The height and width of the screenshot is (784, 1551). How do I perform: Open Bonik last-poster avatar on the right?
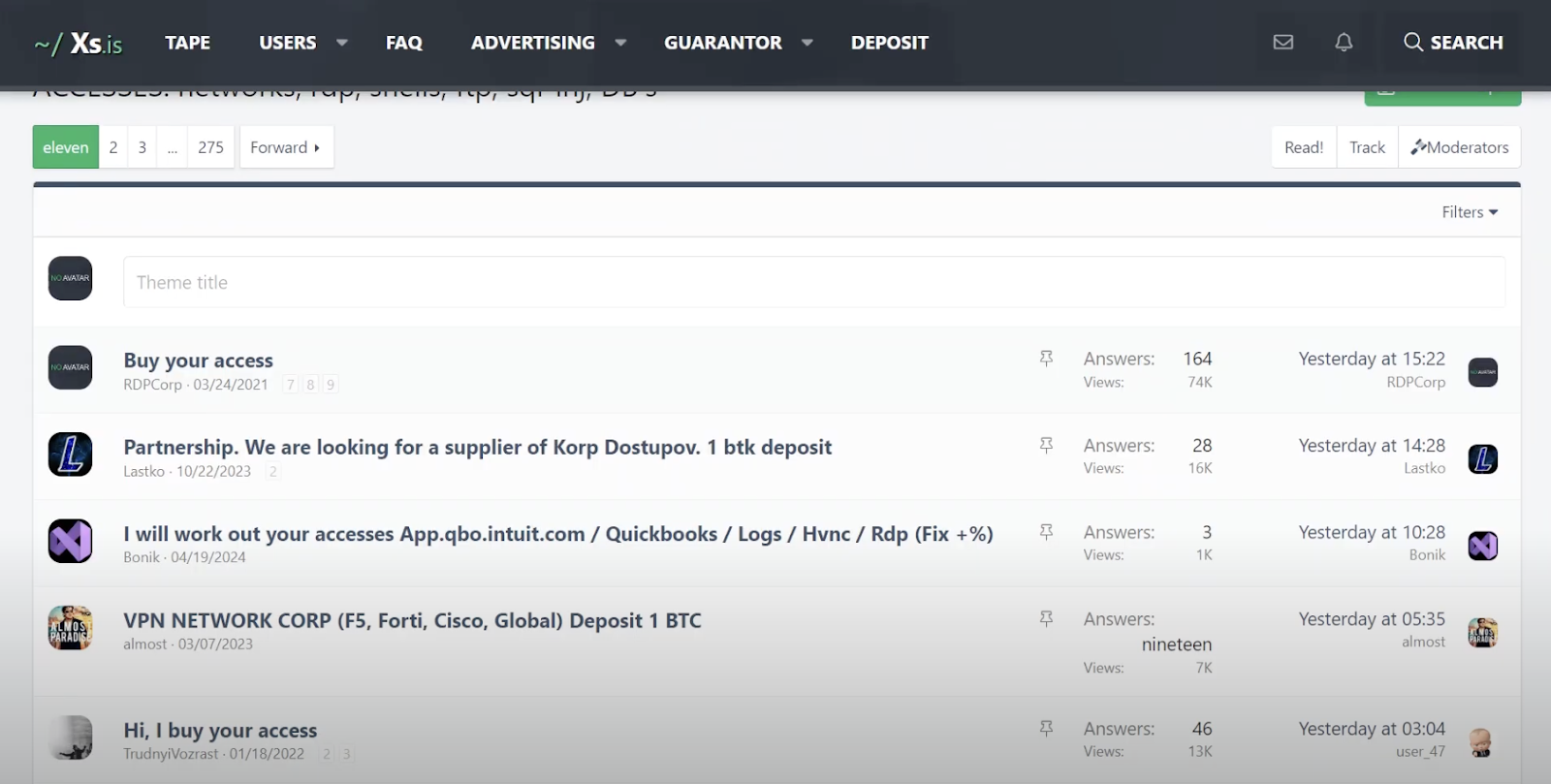coord(1482,546)
